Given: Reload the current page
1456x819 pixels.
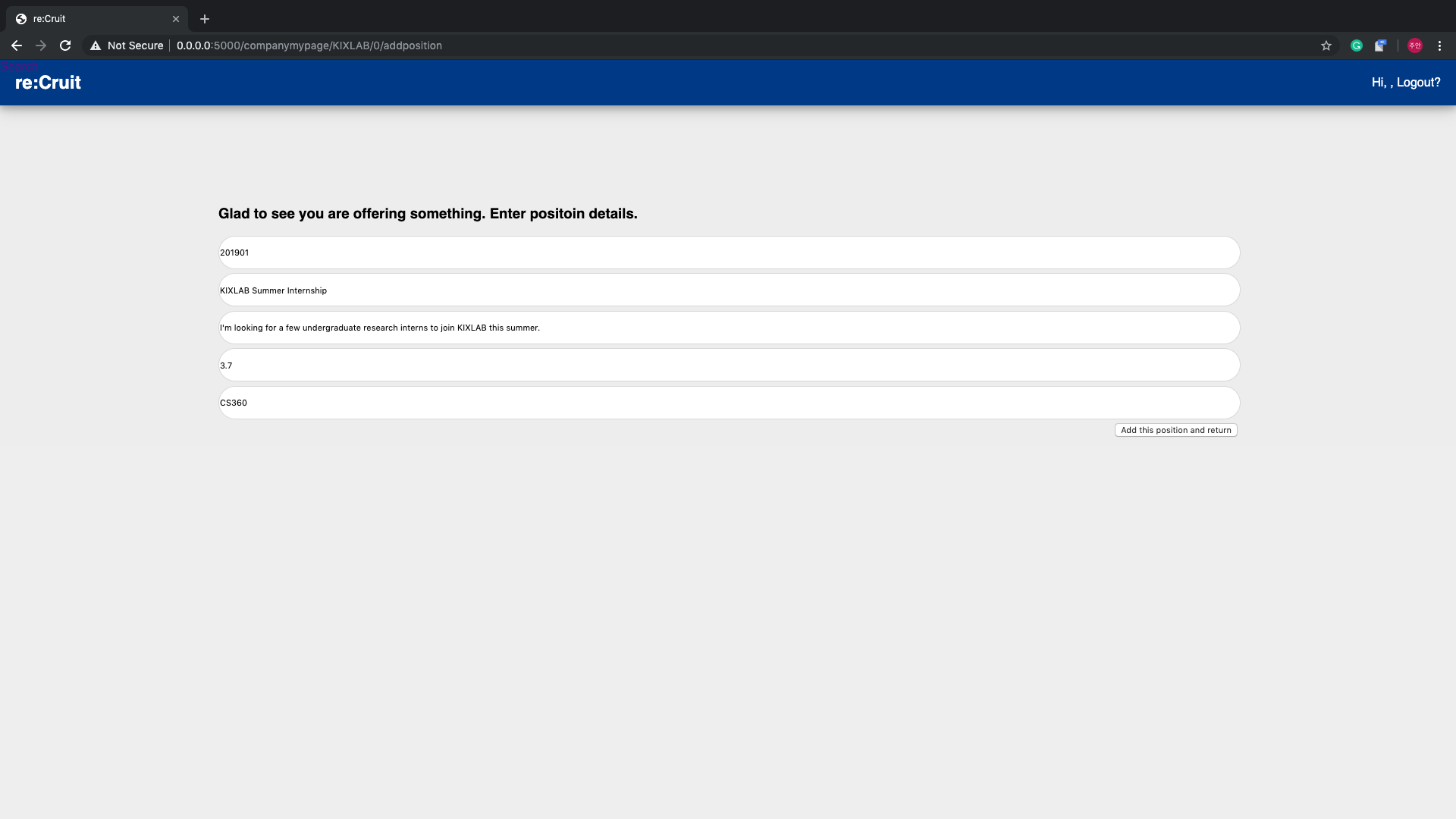Looking at the screenshot, I should (65, 45).
